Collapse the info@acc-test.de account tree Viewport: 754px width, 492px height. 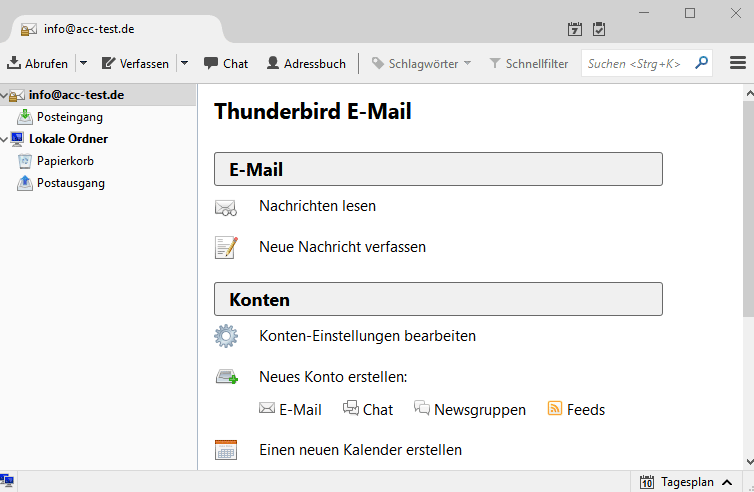4,95
